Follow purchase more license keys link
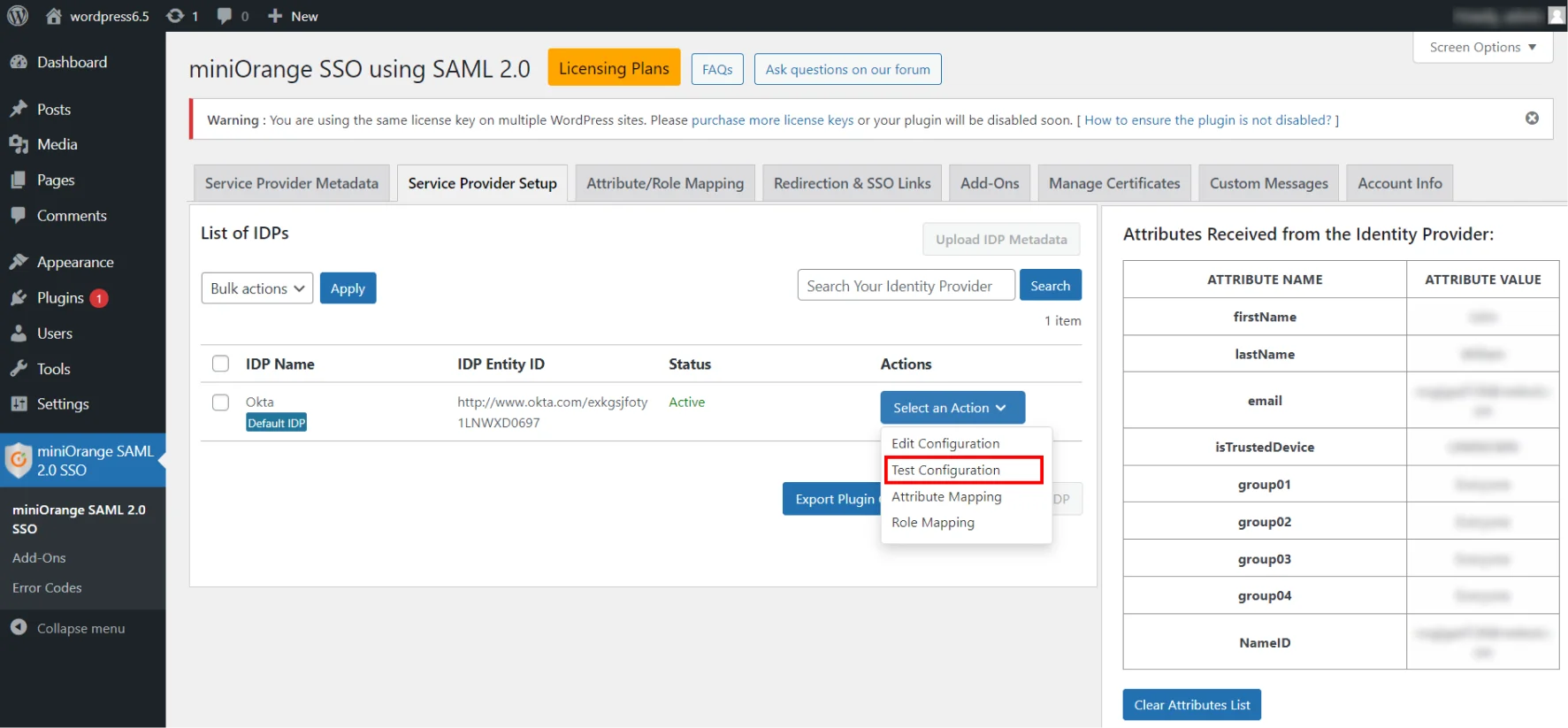 tap(773, 119)
